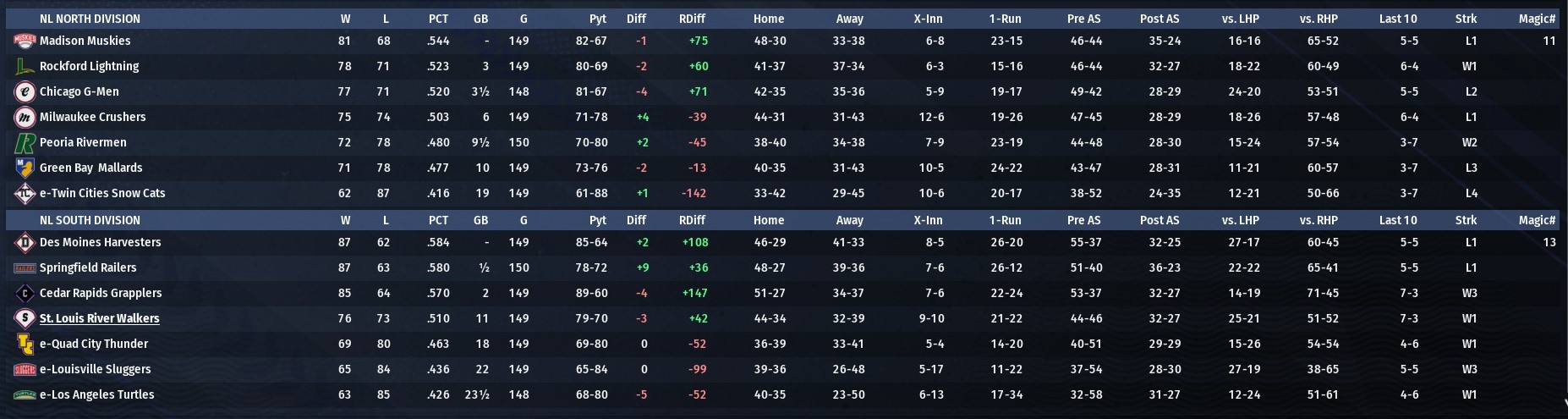Sort NL South by Pyt column
1568x419 pixels.
coord(597,220)
